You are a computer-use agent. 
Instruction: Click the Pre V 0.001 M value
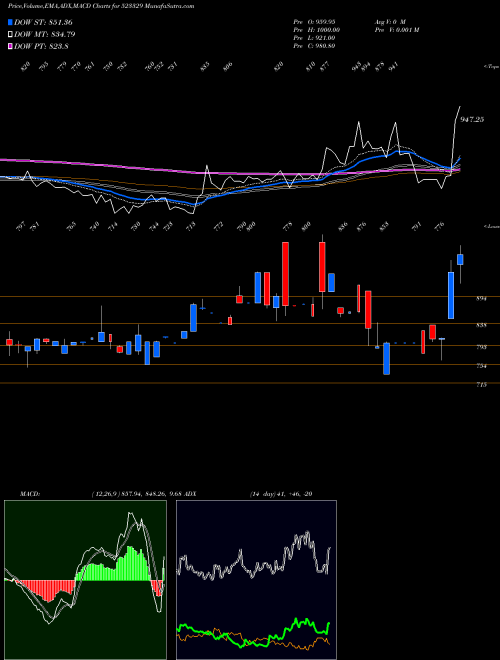point(396,30)
